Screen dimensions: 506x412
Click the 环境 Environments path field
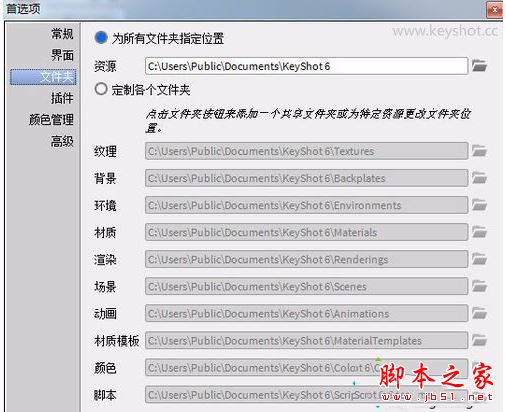306,205
